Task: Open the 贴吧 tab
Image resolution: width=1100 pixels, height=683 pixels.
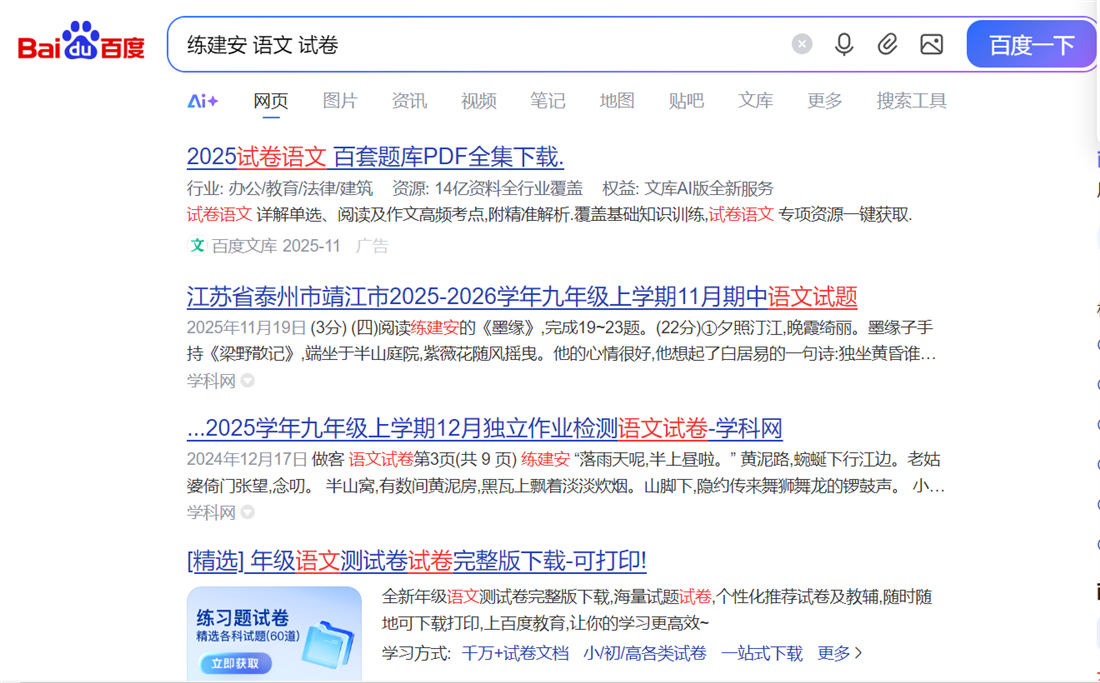Action: [x=686, y=100]
